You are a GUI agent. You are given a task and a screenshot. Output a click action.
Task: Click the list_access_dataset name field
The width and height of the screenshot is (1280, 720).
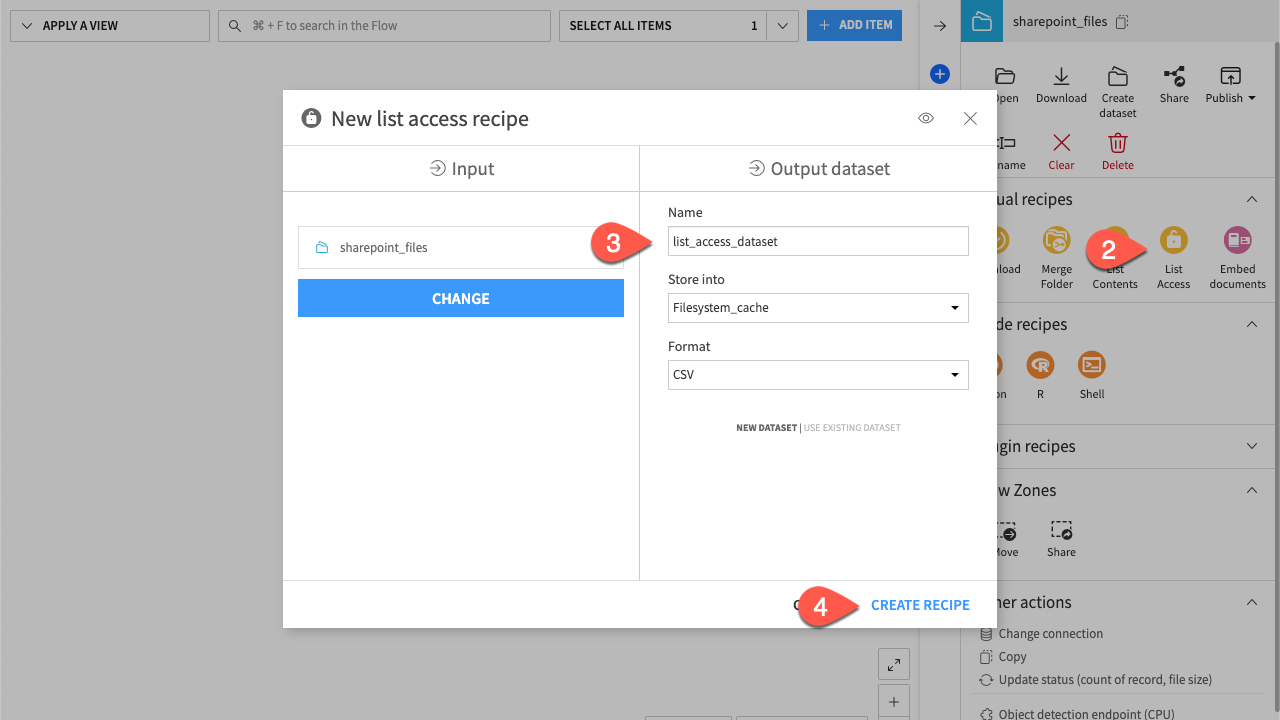point(818,241)
